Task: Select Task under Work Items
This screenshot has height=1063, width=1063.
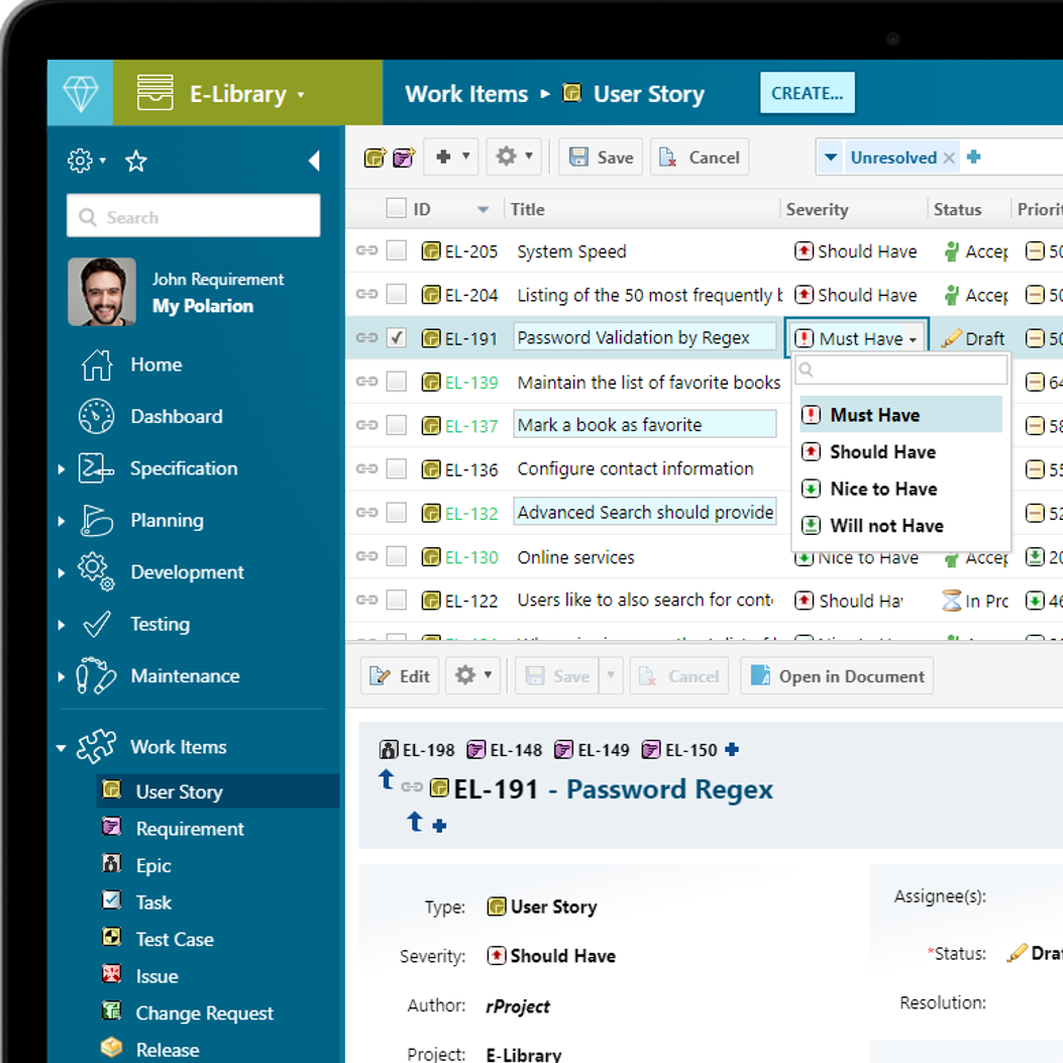Action: (x=153, y=902)
